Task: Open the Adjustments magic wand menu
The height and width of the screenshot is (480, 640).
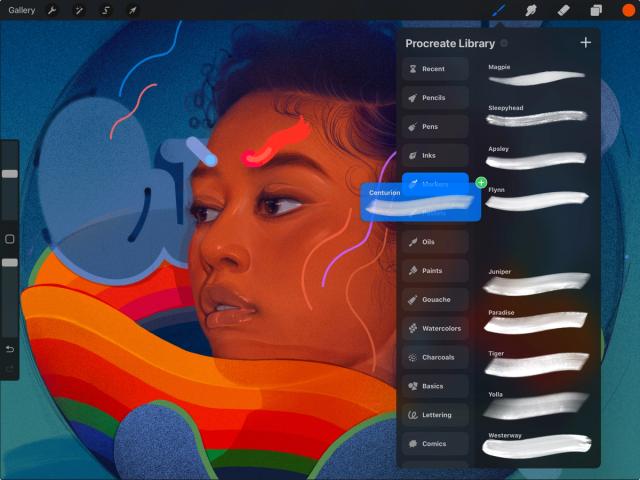Action: pos(78,10)
